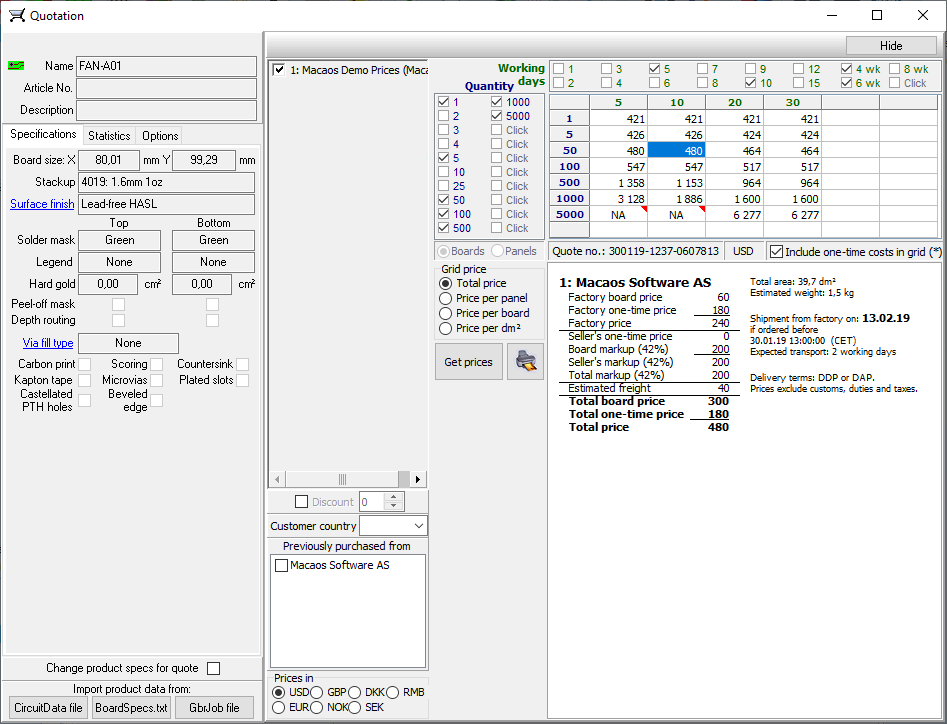Click the quantity 5000 row header
The height and width of the screenshot is (724, 947).
click(x=570, y=214)
